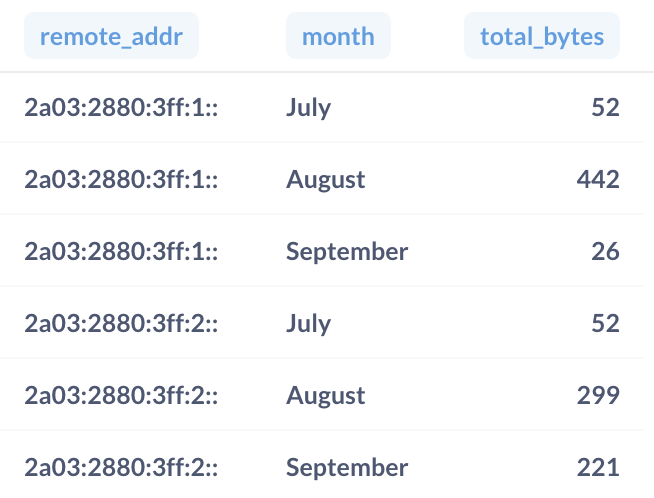Select total_bytes 52 for address 3ff:2::
This screenshot has width=654, height=498.
click(605, 323)
